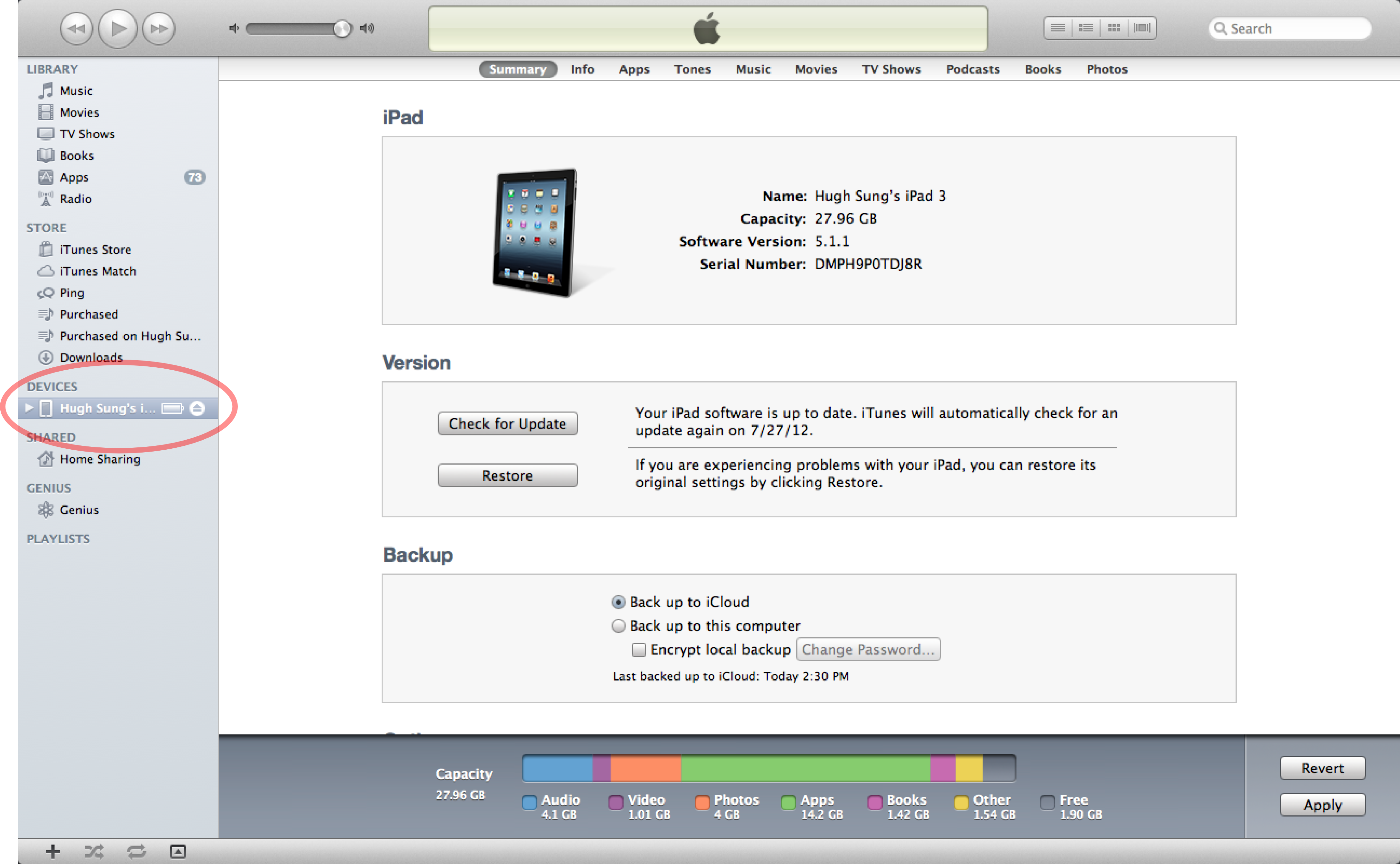Open Movies in the Library sidebar
Screen dimensions: 1400x864
tap(117, 112)
